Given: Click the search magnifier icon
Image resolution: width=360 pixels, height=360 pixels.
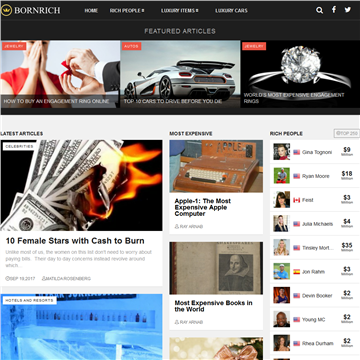Looking at the screenshot, I should pos(319,10).
